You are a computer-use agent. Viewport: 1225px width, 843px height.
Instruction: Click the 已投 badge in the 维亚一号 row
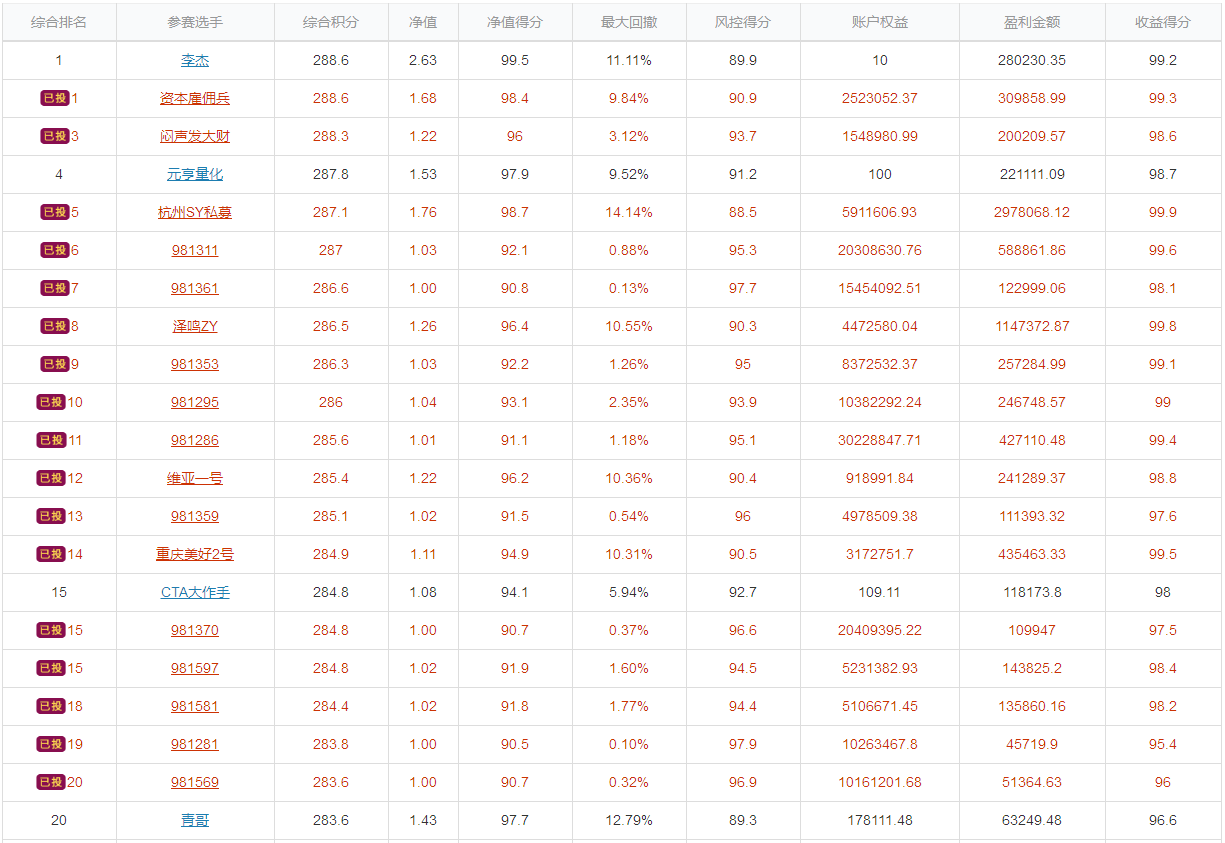coord(51,478)
